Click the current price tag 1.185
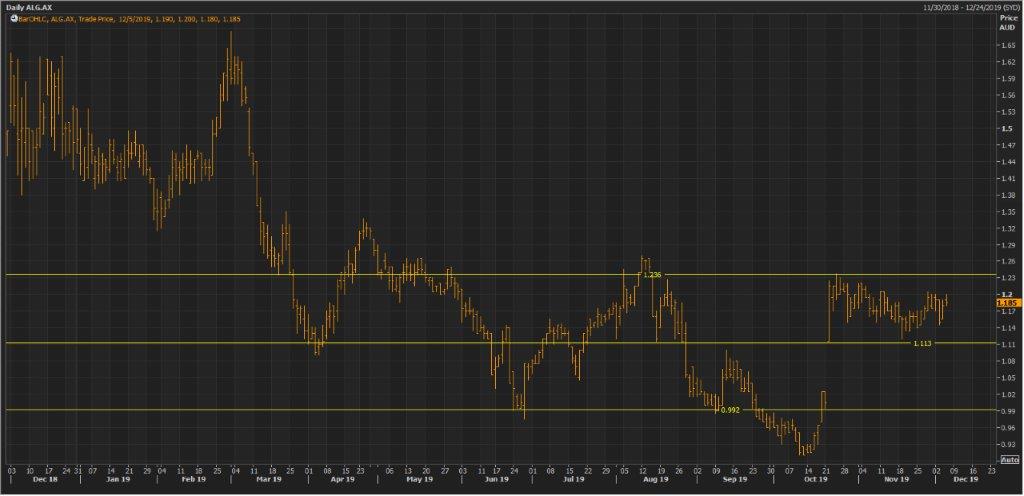This screenshot has width=1024, height=496. pyautogui.click(x=1007, y=301)
